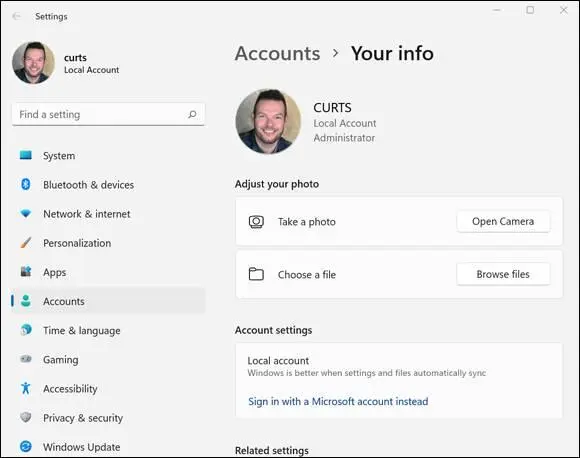Screen dimensions: 580x458
Task: Click the back arrow in title bar
Action: point(16,16)
